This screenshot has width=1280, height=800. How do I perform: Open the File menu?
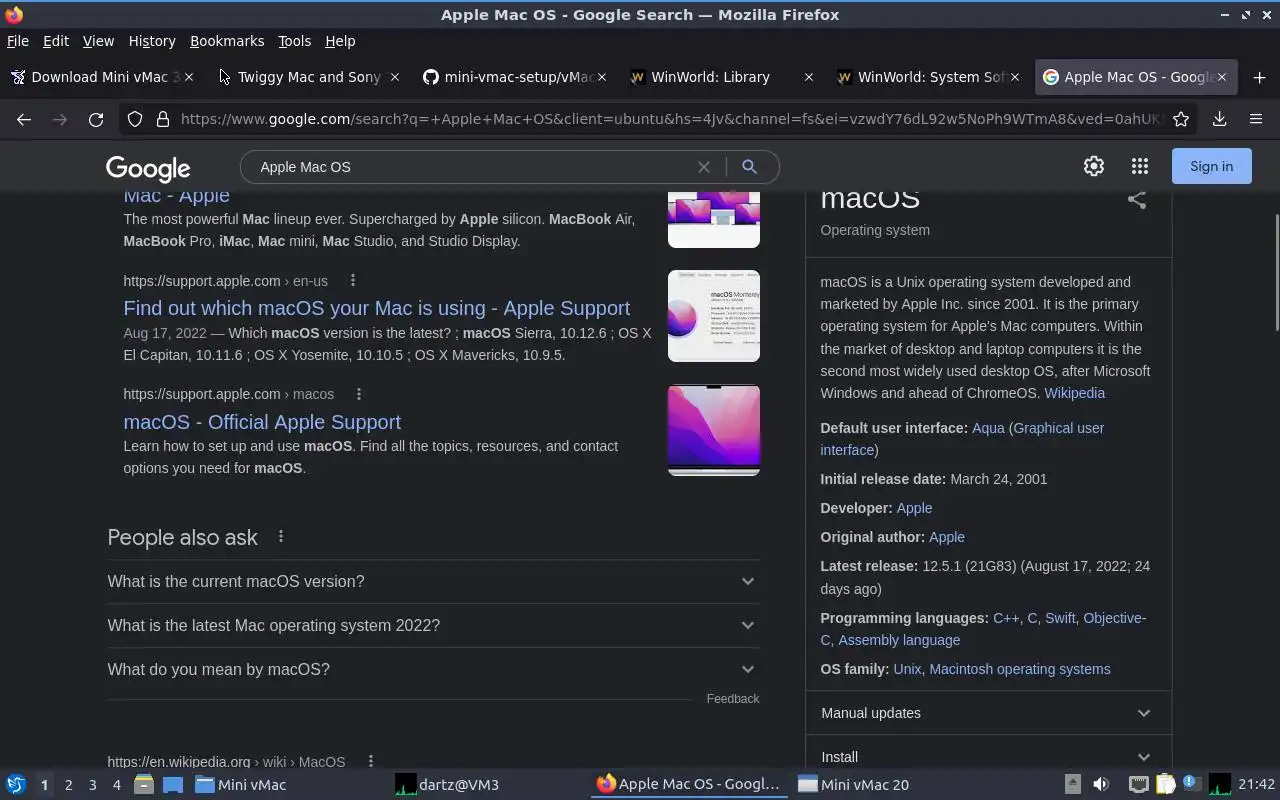click(x=18, y=41)
